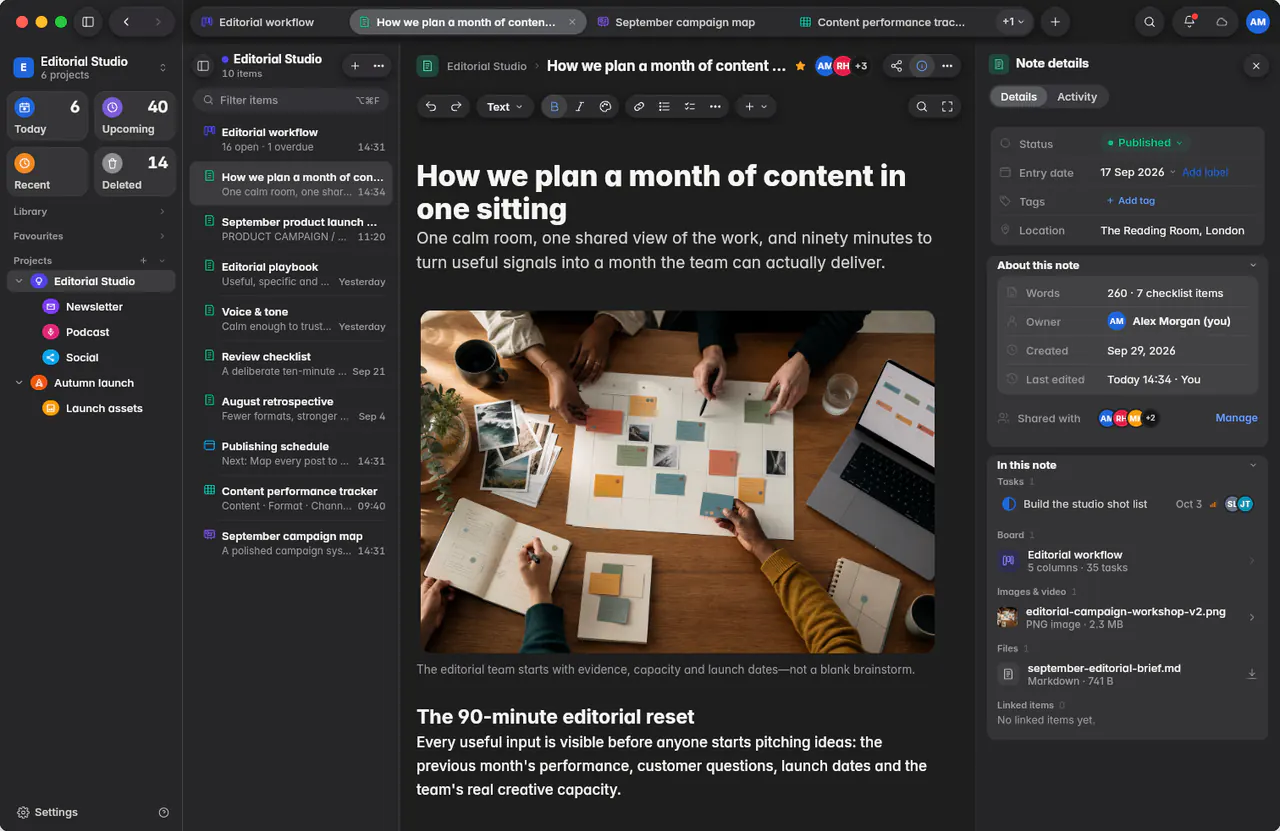Open global search in the top bar
The image size is (1280, 831).
1150,22
